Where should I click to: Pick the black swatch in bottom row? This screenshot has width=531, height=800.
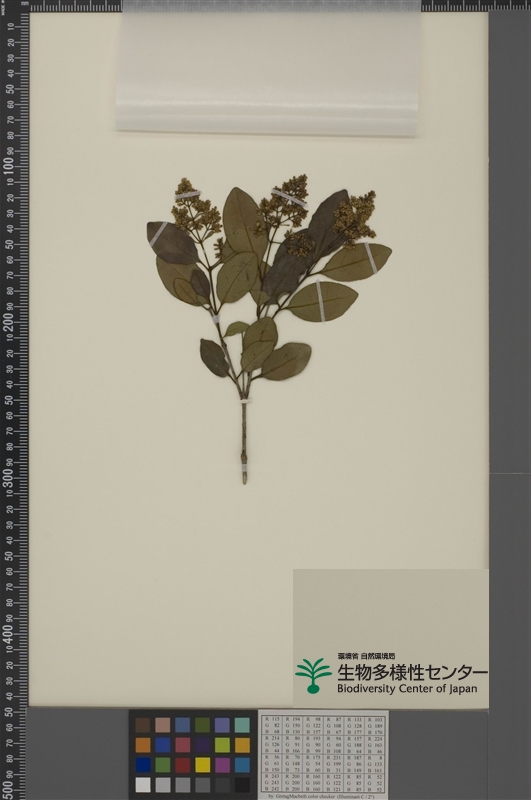(x=242, y=784)
